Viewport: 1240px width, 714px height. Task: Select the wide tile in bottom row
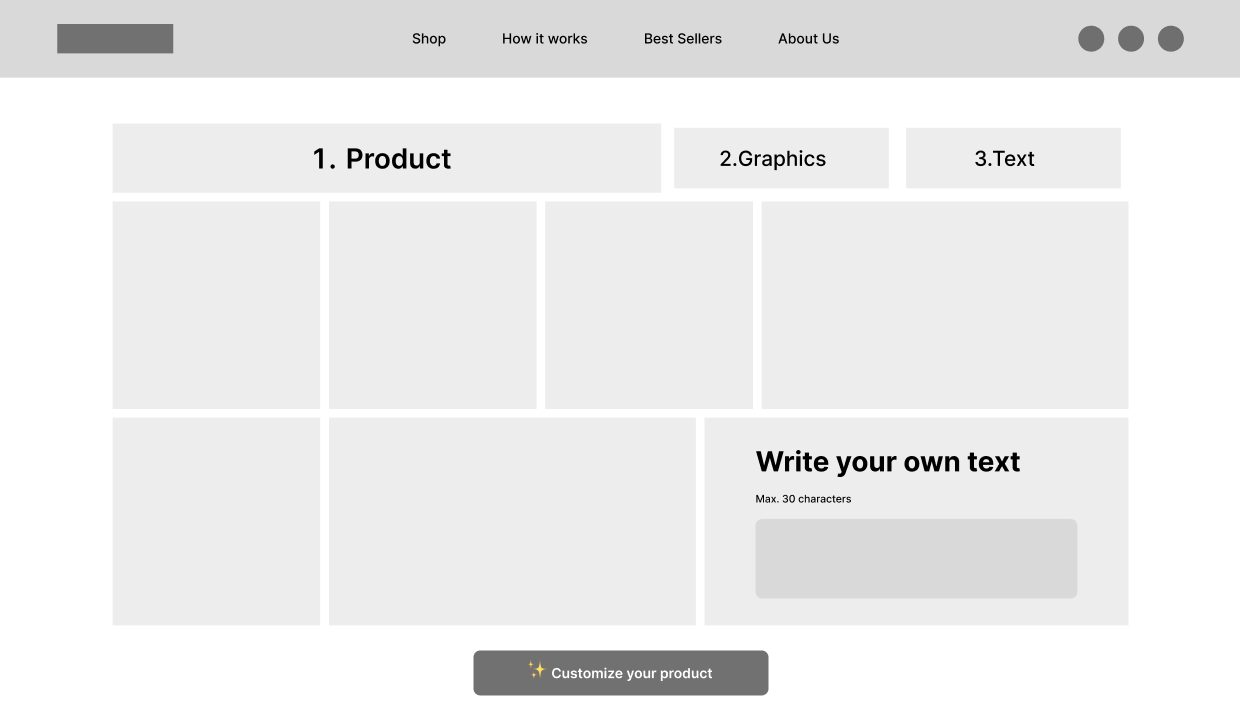click(512, 521)
